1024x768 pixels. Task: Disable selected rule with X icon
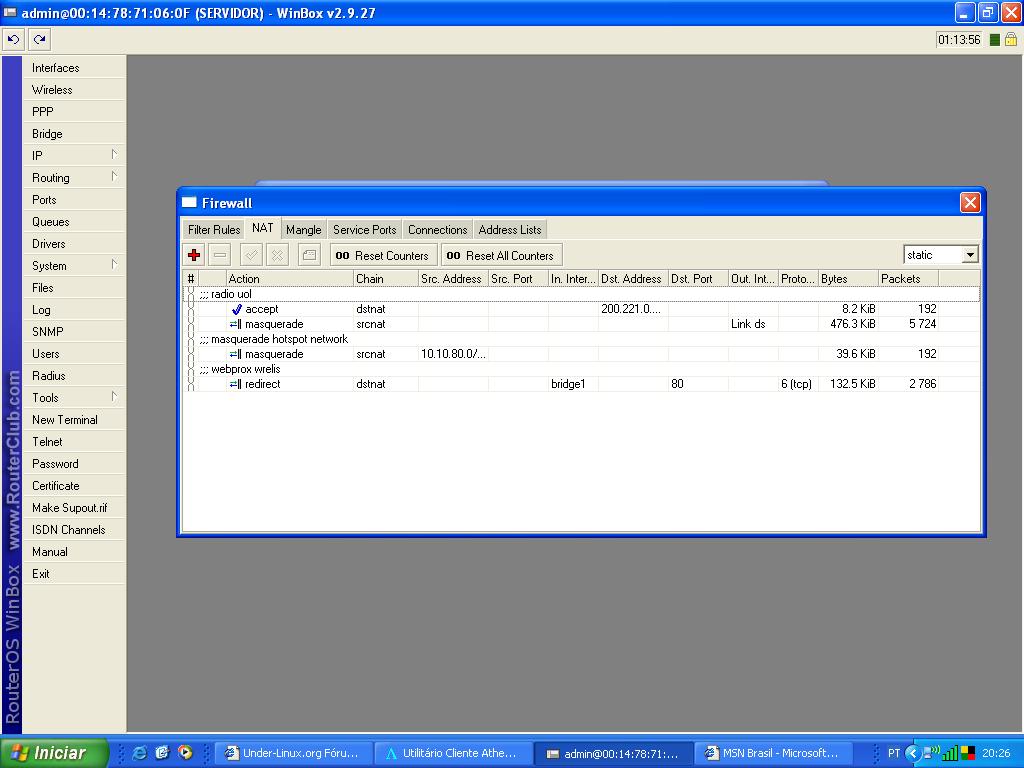278,255
